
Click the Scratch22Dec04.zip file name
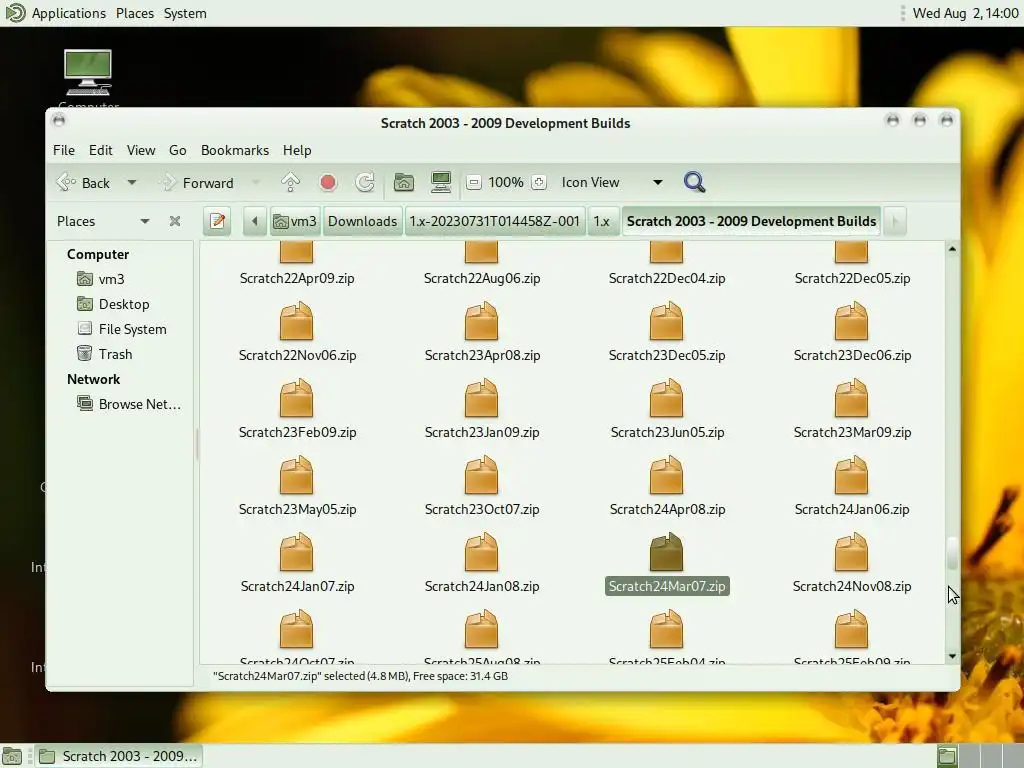point(667,278)
